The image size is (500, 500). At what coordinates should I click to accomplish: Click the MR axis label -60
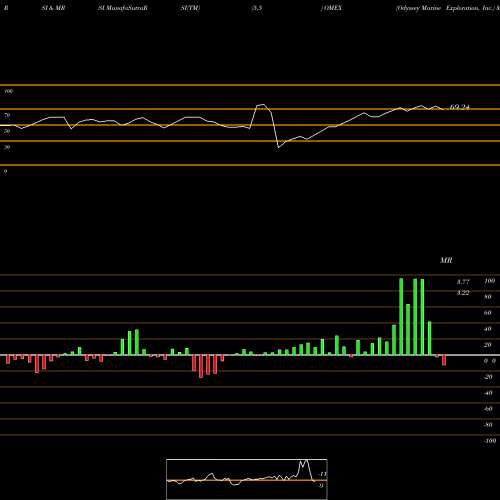tap(488, 409)
